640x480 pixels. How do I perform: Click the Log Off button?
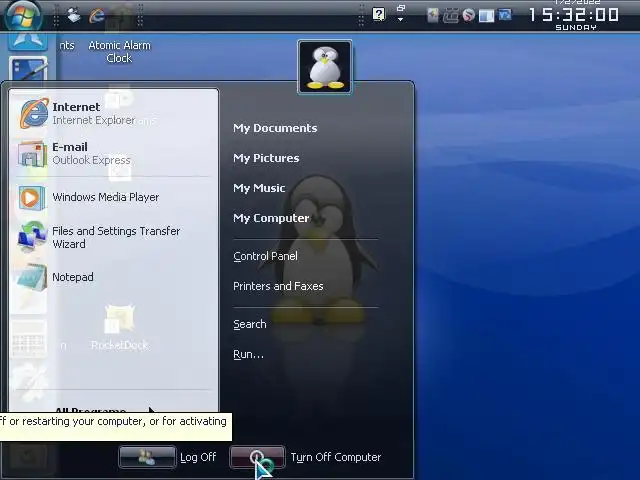[x=147, y=457]
